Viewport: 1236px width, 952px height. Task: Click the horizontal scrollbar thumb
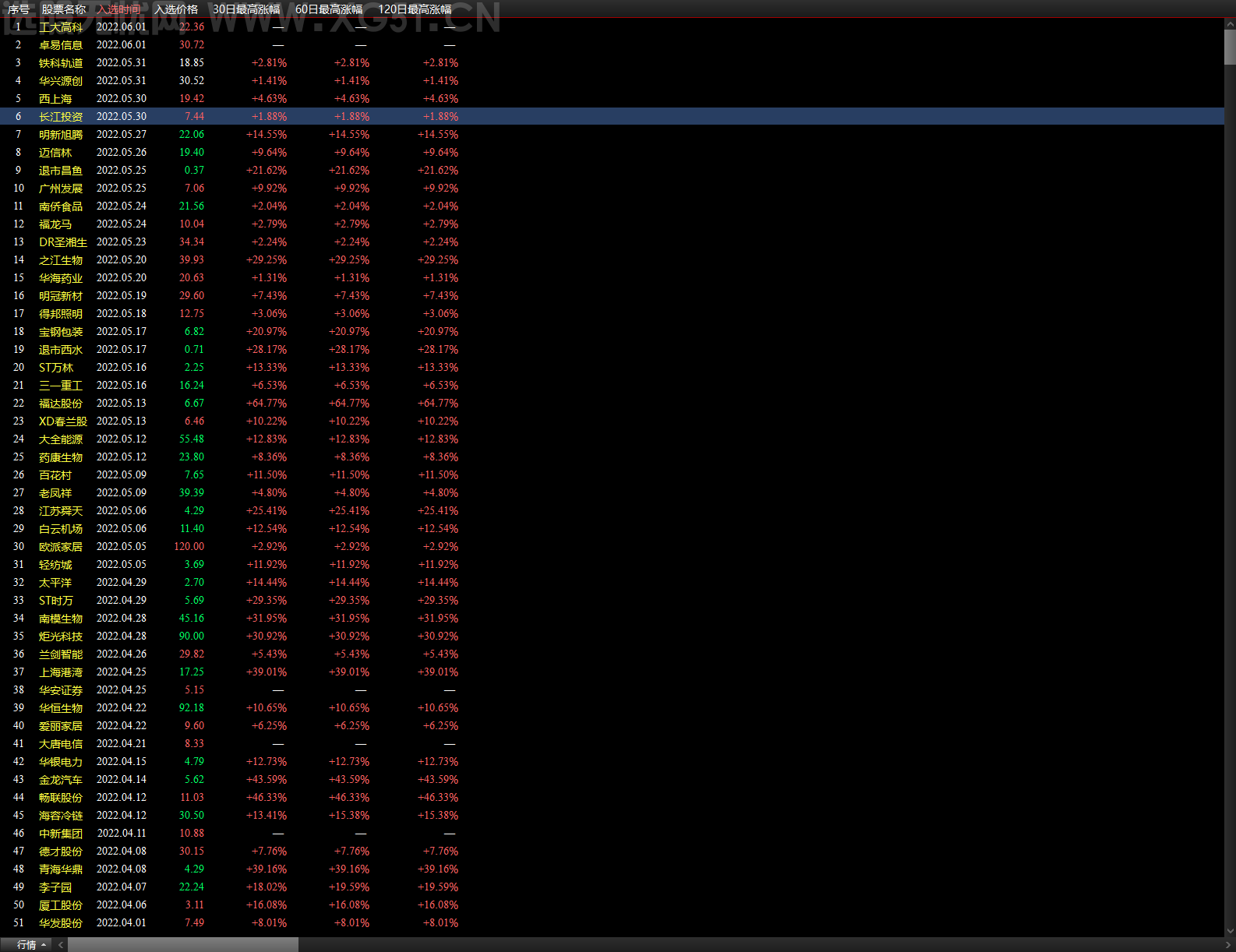(x=182, y=945)
